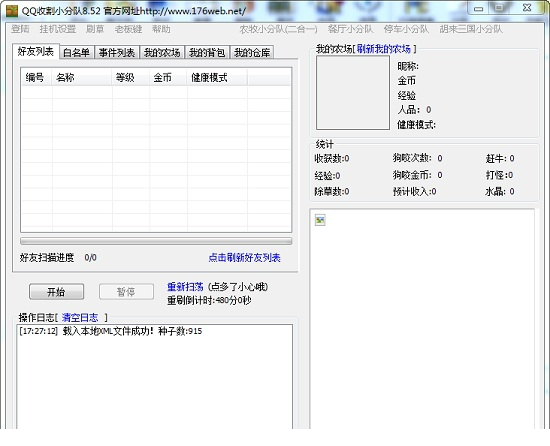550x446 pixels.
Task: Click 刷新我的农场 link
Action: point(384,49)
